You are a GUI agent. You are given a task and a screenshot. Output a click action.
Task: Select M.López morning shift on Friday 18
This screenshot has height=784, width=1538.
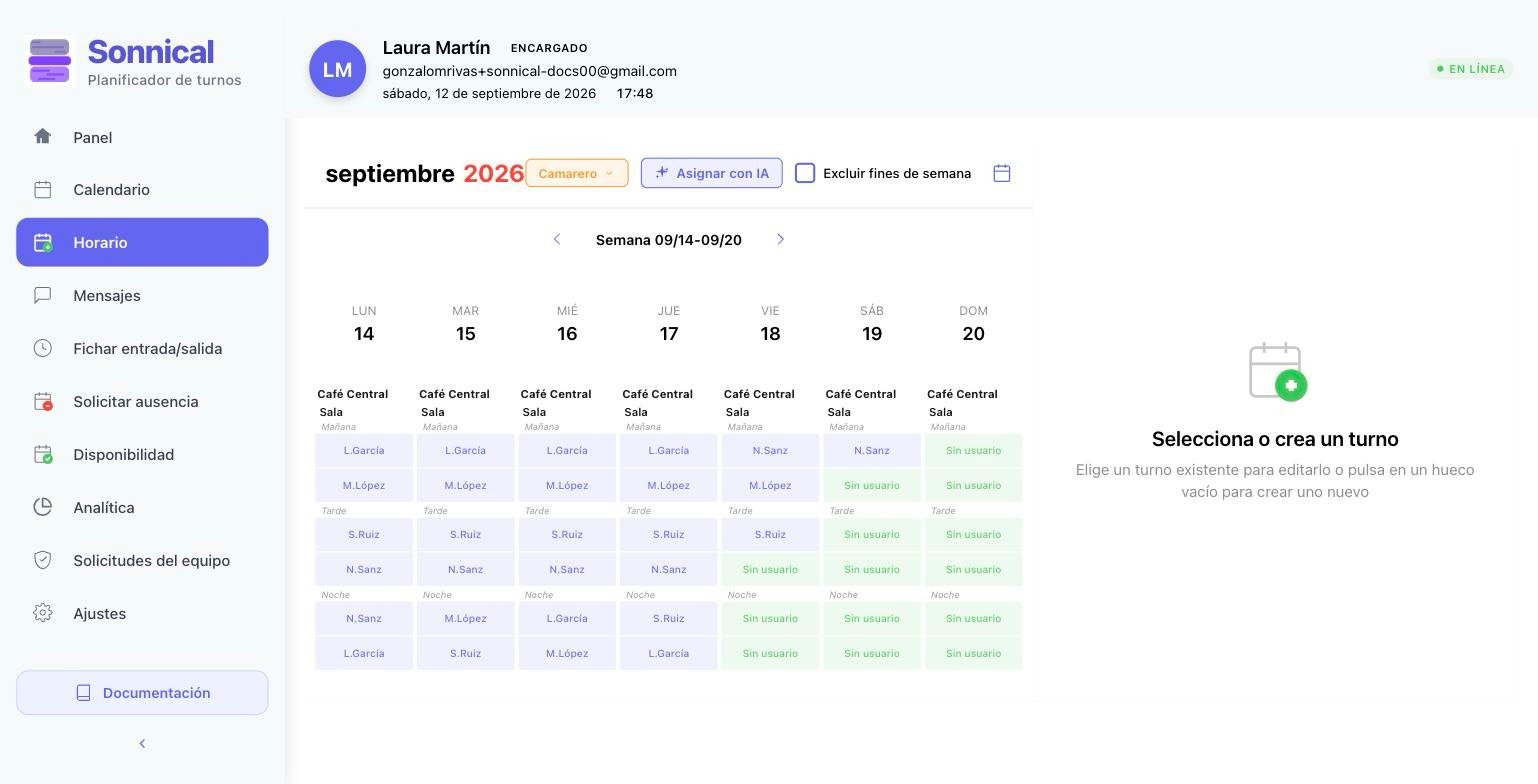(x=770, y=485)
